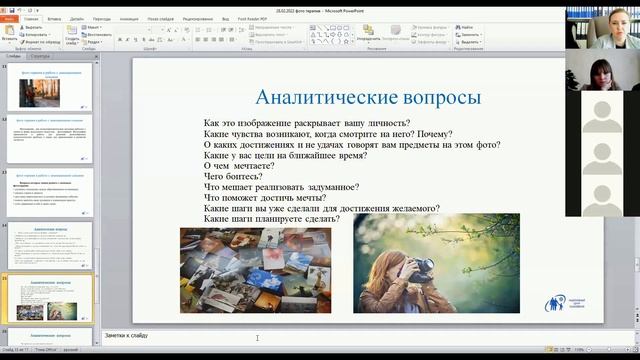This screenshot has width=640, height=360.
Task: Open the Select (Выделить) dropdown
Action: (x=469, y=42)
